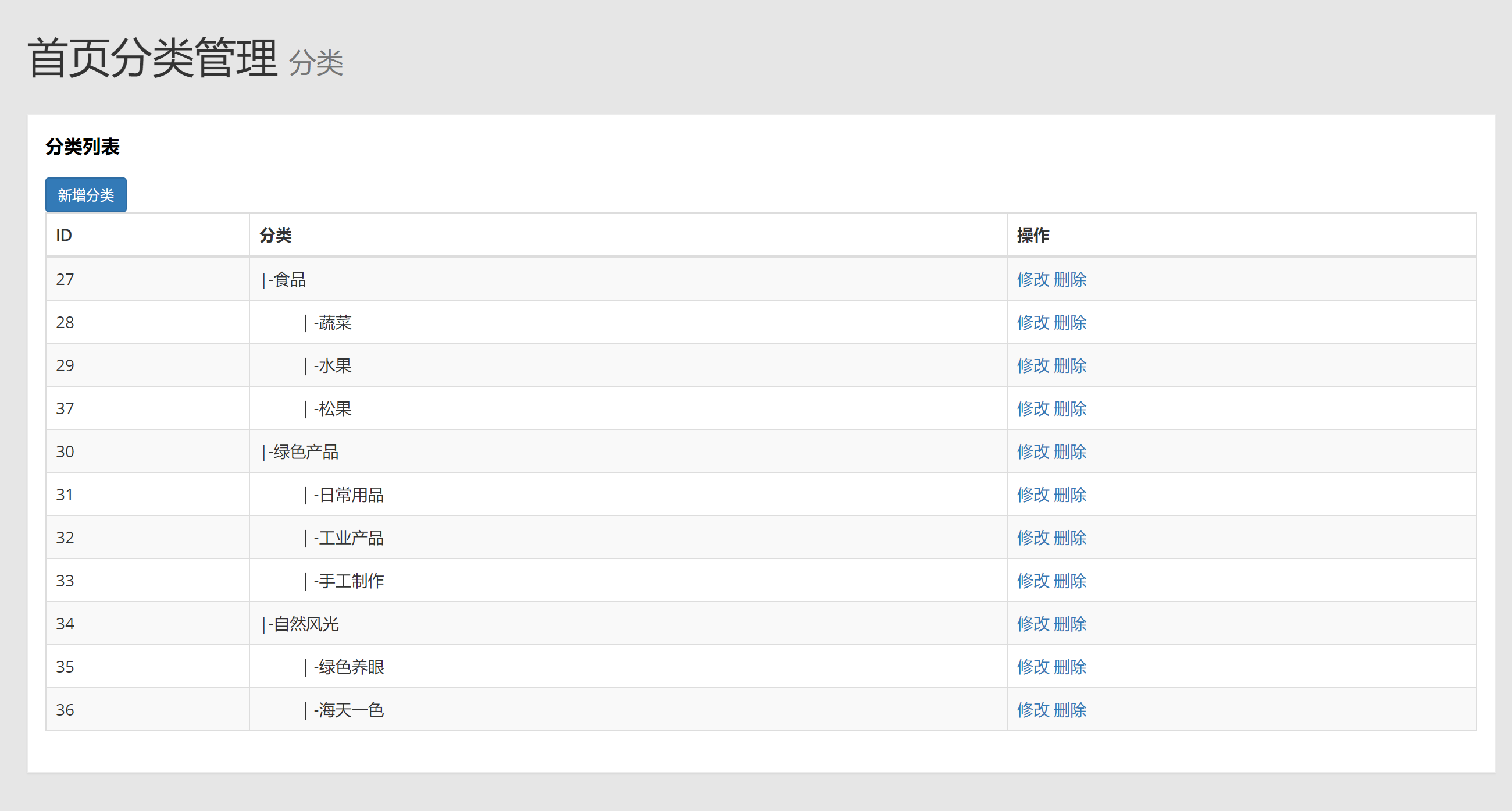Edit the 蔬菜 category via 修改

click(1032, 322)
